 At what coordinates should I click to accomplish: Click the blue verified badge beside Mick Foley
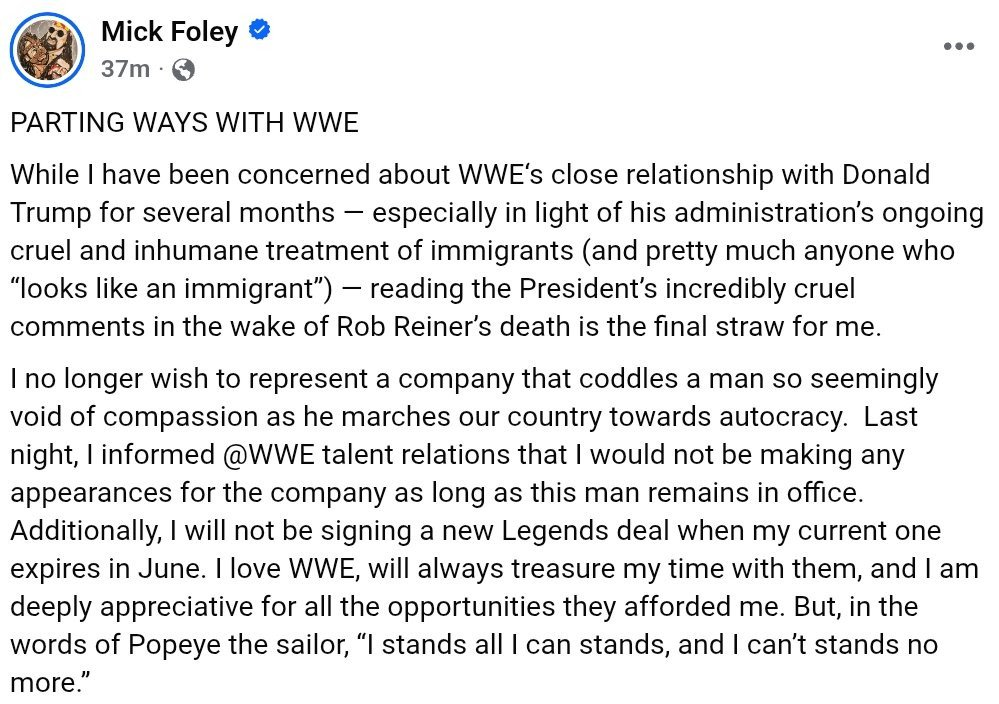pyautogui.click(x=259, y=32)
